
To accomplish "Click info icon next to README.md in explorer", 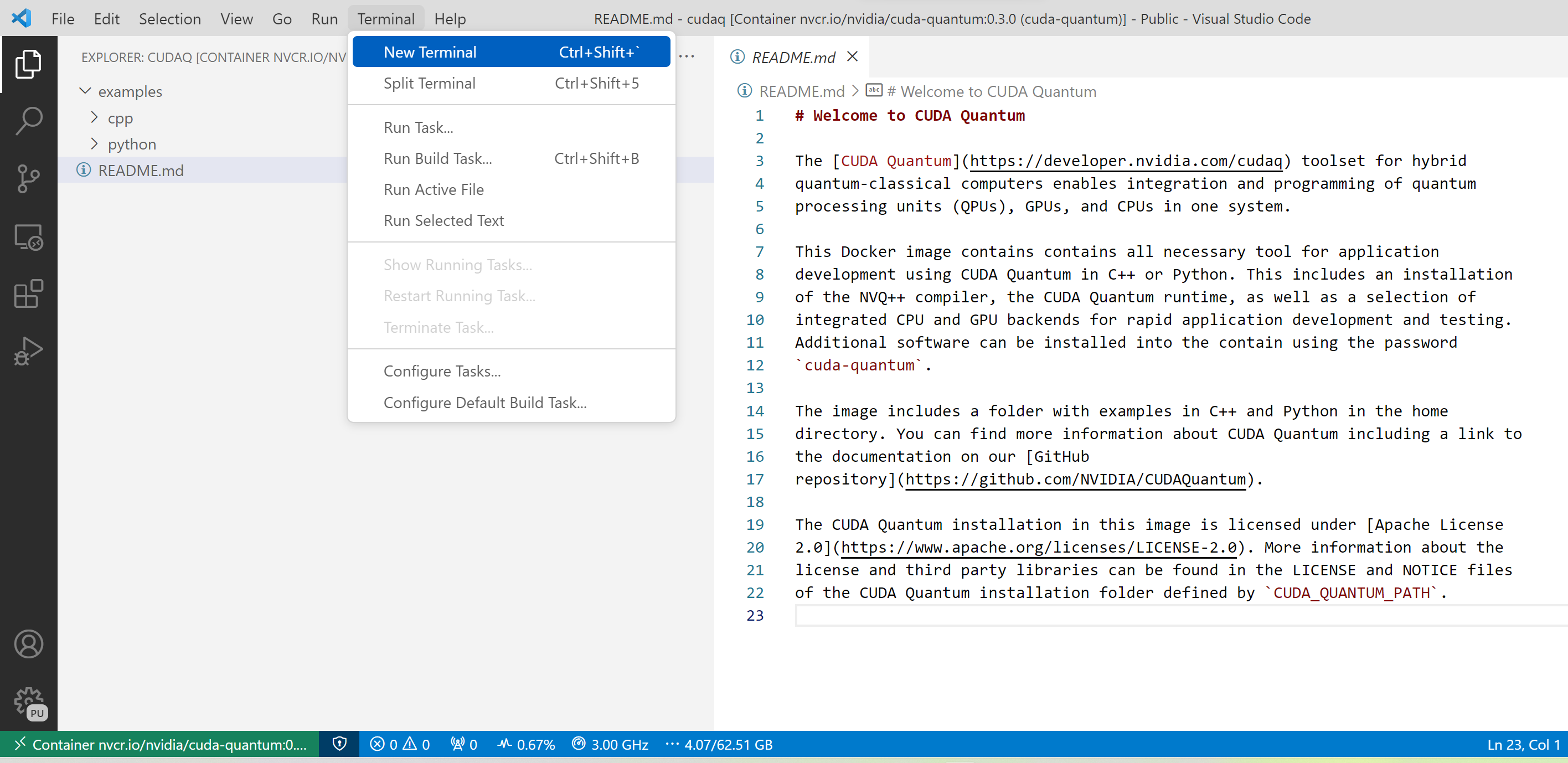I will coord(84,170).
